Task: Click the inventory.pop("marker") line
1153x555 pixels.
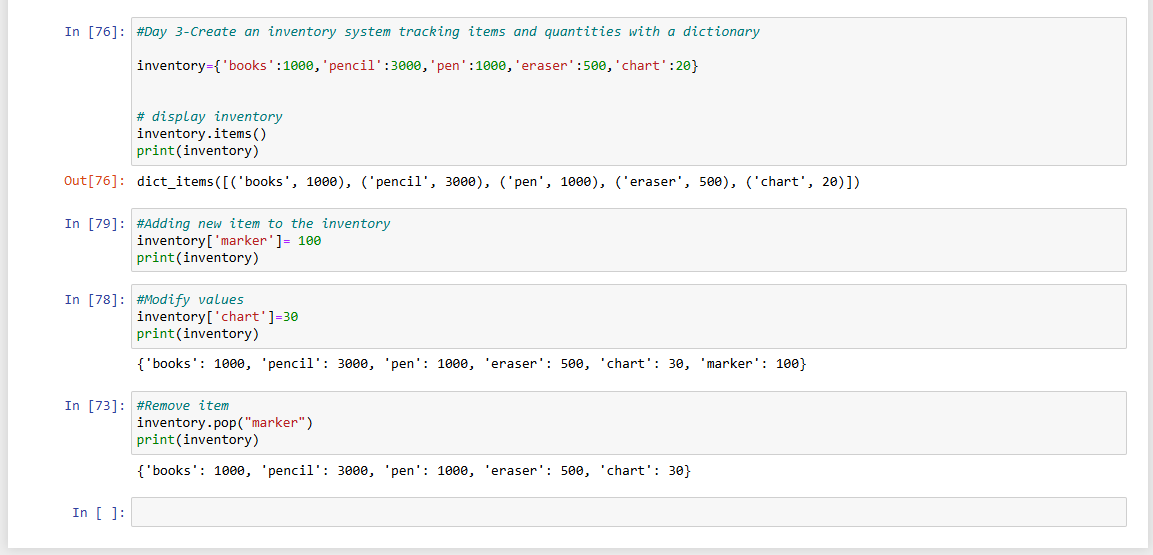Action: pos(225,423)
